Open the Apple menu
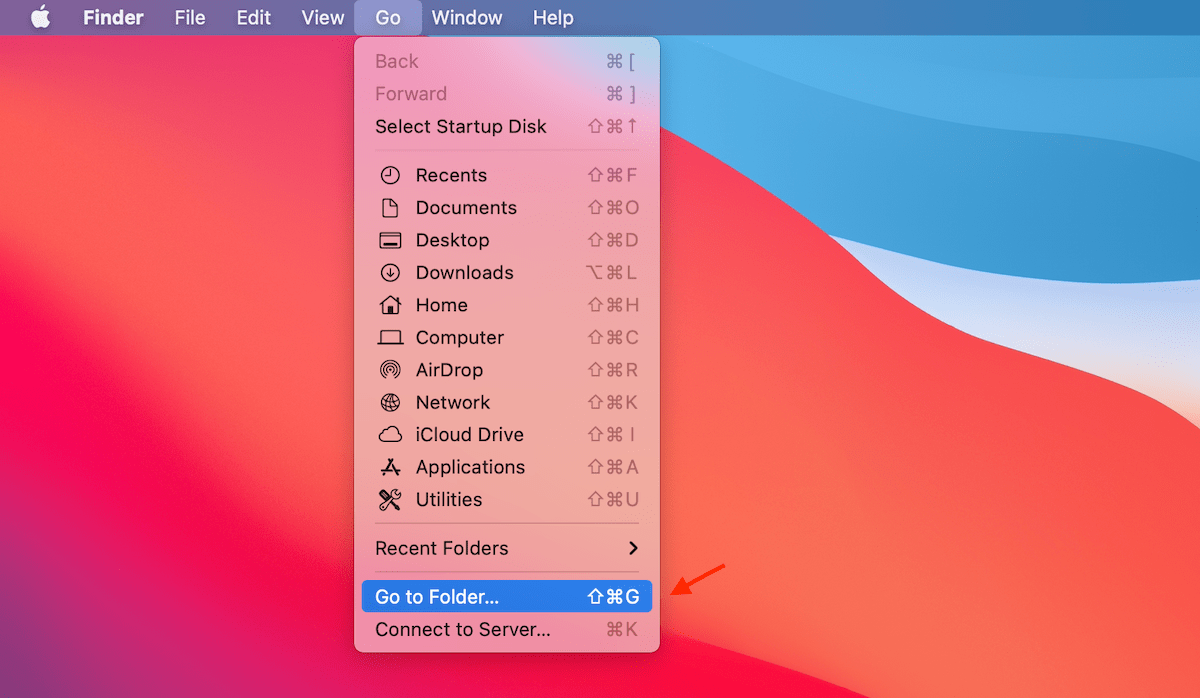 tap(40, 17)
